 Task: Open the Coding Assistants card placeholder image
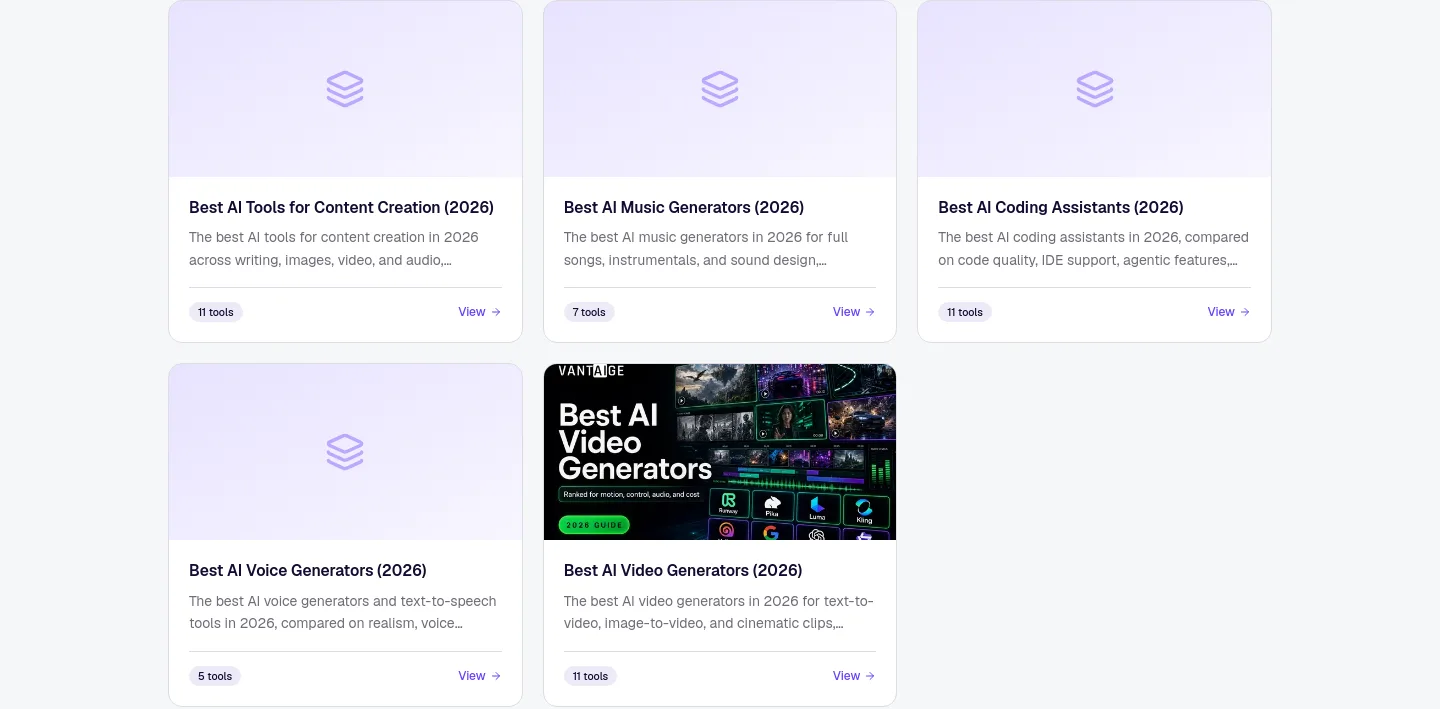point(1094,89)
